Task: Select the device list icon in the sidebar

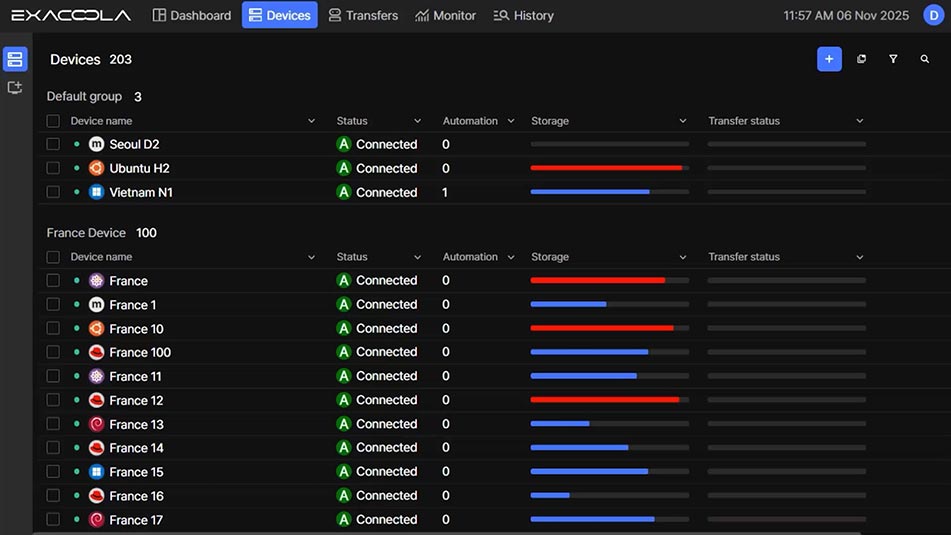Action: (15, 59)
